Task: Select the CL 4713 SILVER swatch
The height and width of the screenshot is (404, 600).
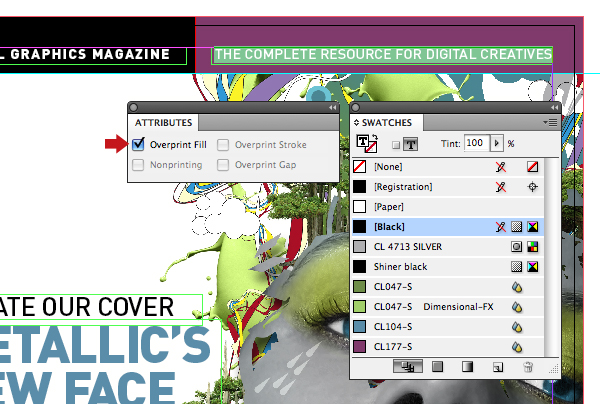Action: tap(448, 247)
